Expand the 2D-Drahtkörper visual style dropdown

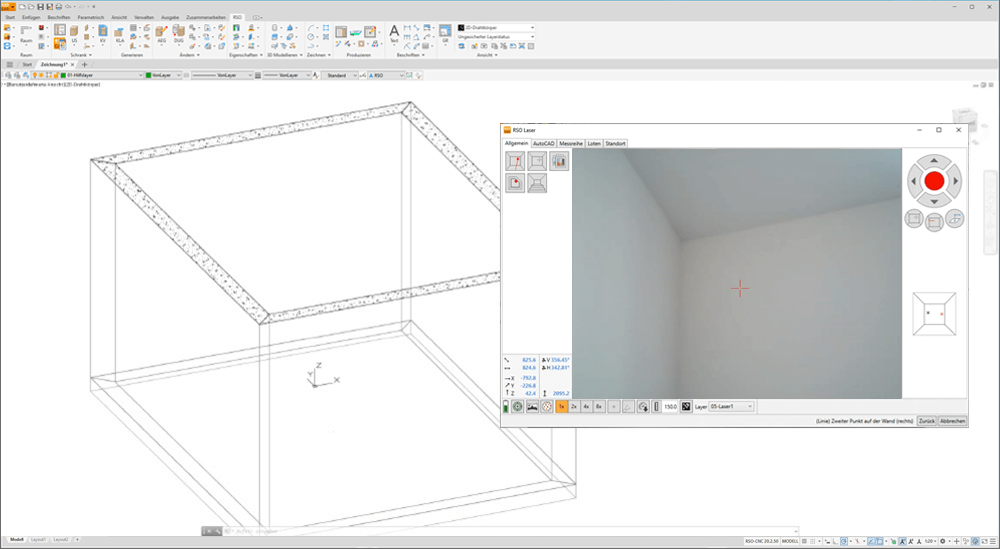pyautogui.click(x=495, y=28)
